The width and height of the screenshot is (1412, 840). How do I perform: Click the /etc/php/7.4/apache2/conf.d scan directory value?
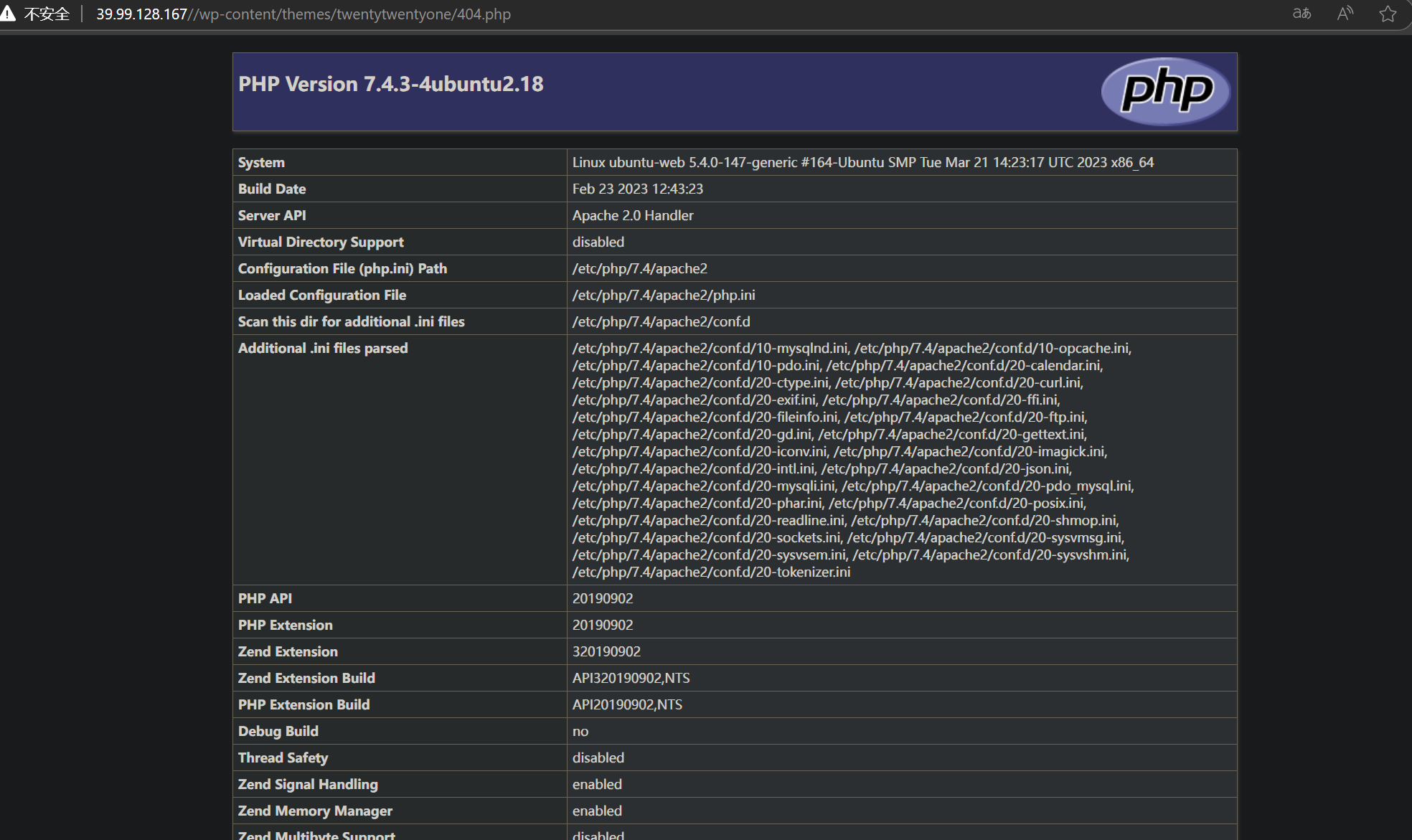[661, 321]
